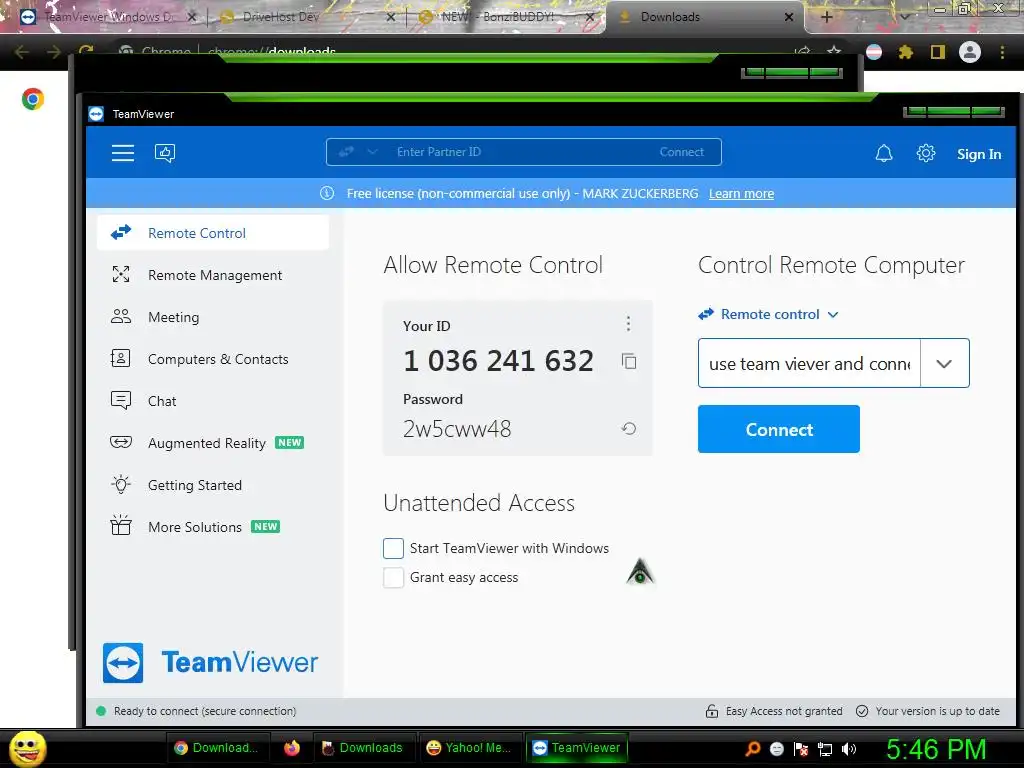The width and height of the screenshot is (1024, 768).
Task: Open Remote Management section
Action: click(213, 275)
